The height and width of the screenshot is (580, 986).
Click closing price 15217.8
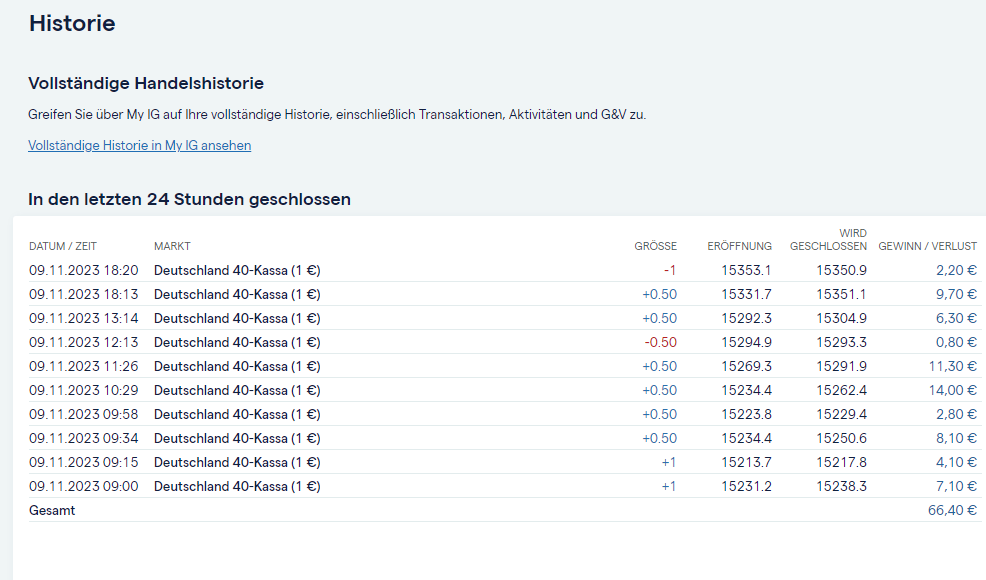pos(841,462)
